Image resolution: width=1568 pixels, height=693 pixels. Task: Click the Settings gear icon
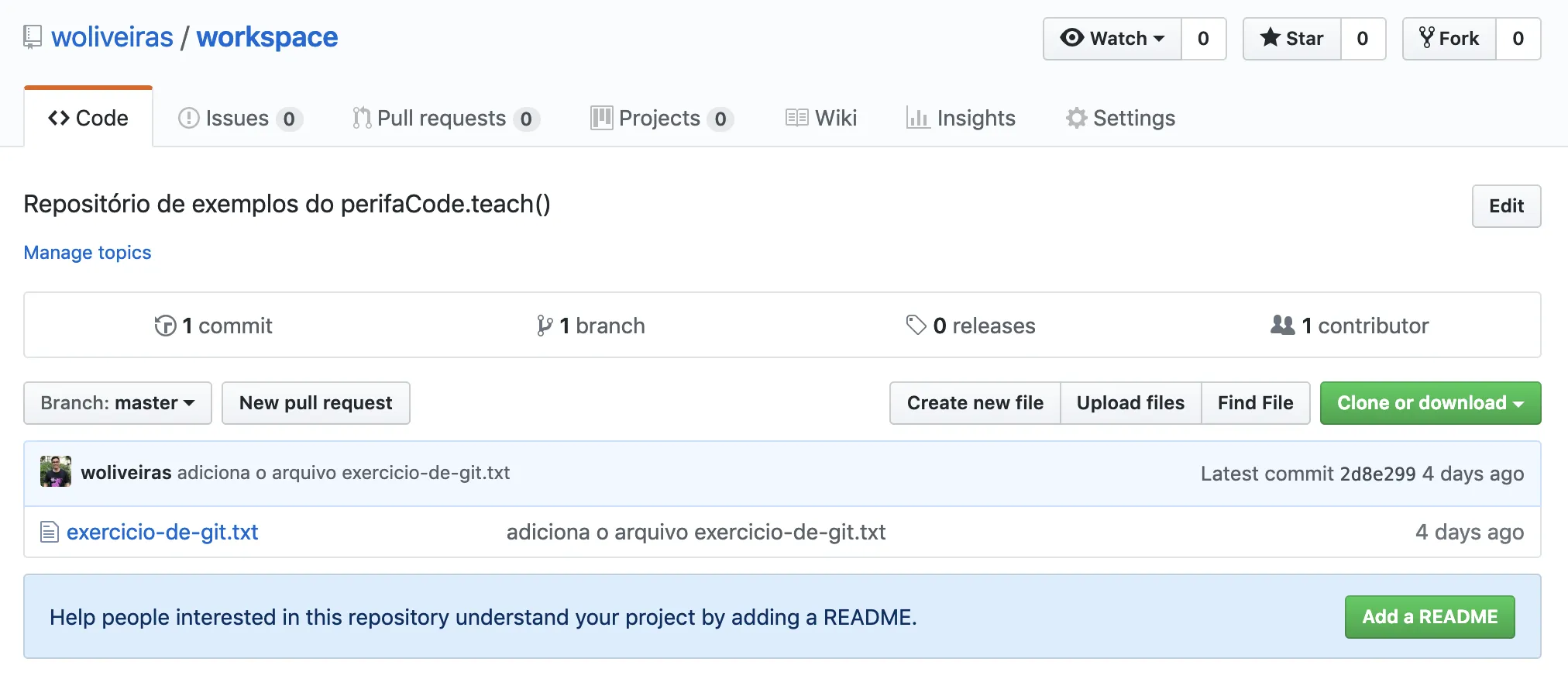tap(1076, 118)
